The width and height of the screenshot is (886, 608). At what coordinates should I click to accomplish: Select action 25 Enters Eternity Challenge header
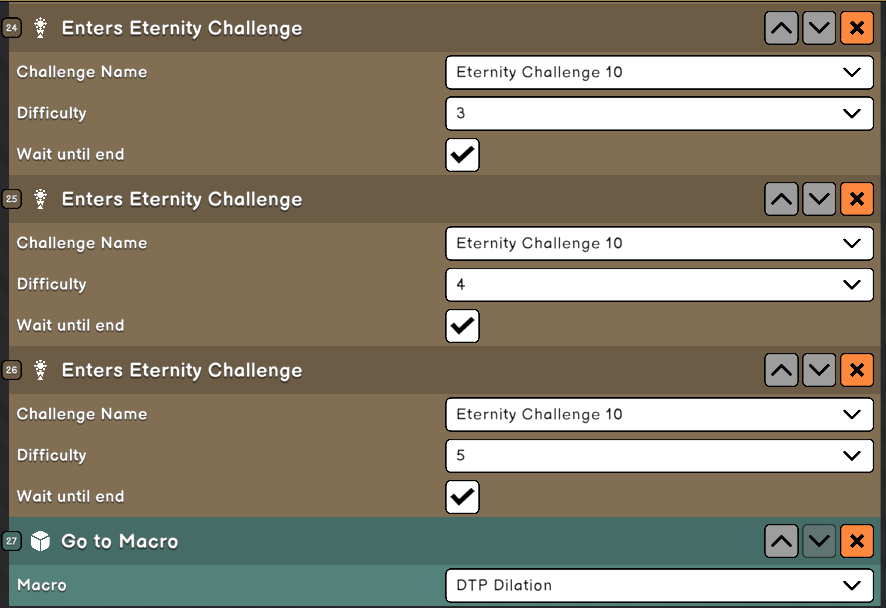(182, 200)
